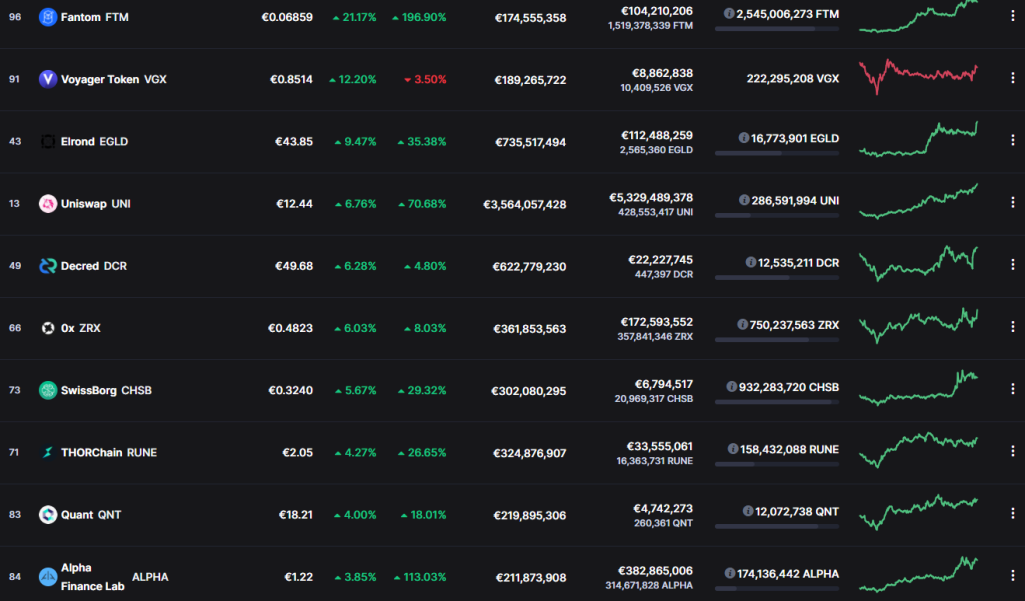The image size is (1025, 601).
Task: Click the SwissBorg circulating supply progress bar
Action: [x=777, y=402]
